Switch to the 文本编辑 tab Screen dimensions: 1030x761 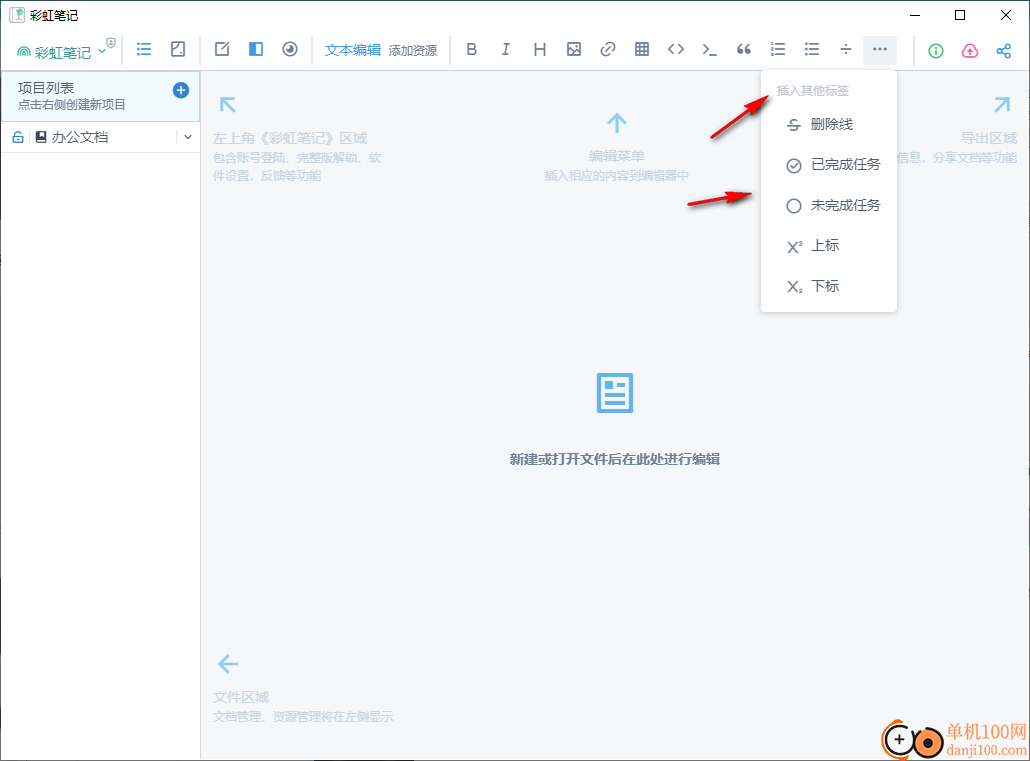[x=353, y=51]
